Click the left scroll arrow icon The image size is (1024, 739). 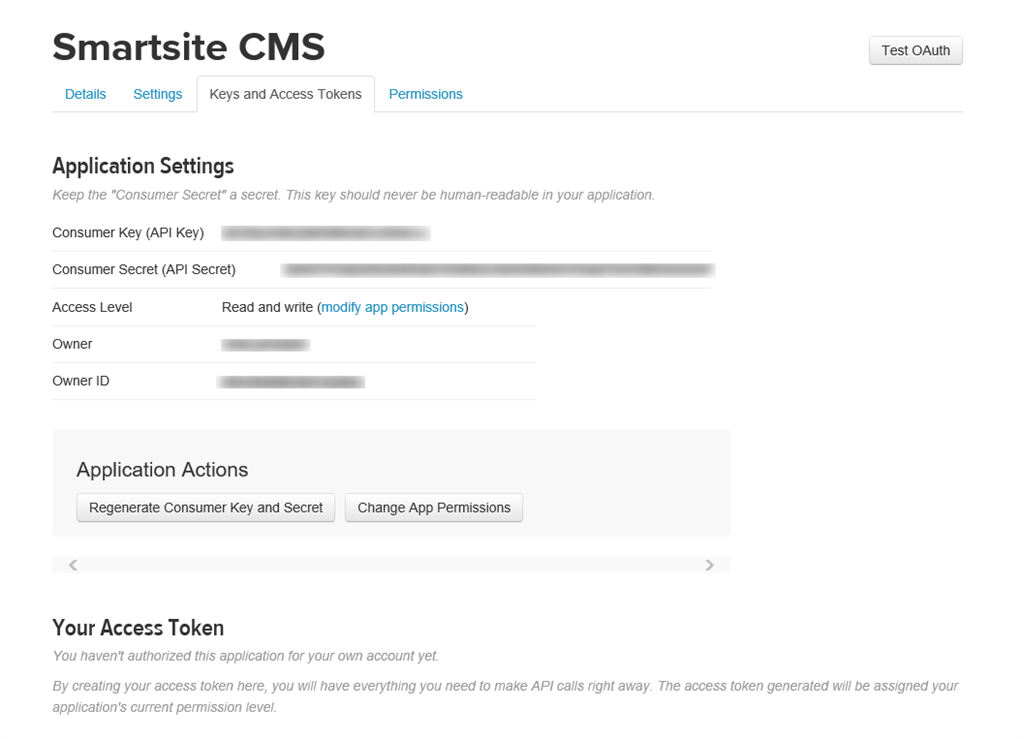click(73, 565)
